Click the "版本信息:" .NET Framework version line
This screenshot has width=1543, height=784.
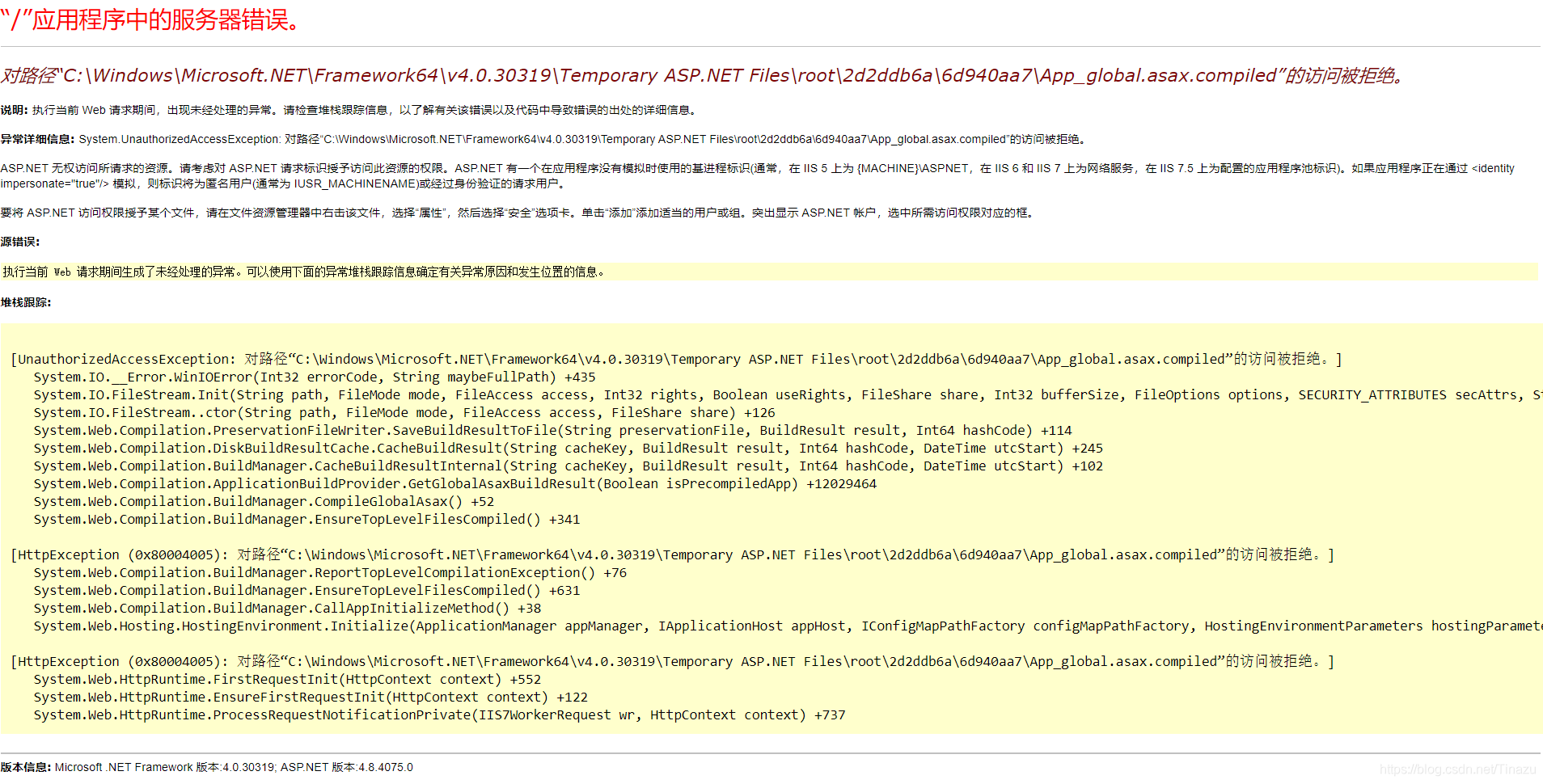point(207,767)
